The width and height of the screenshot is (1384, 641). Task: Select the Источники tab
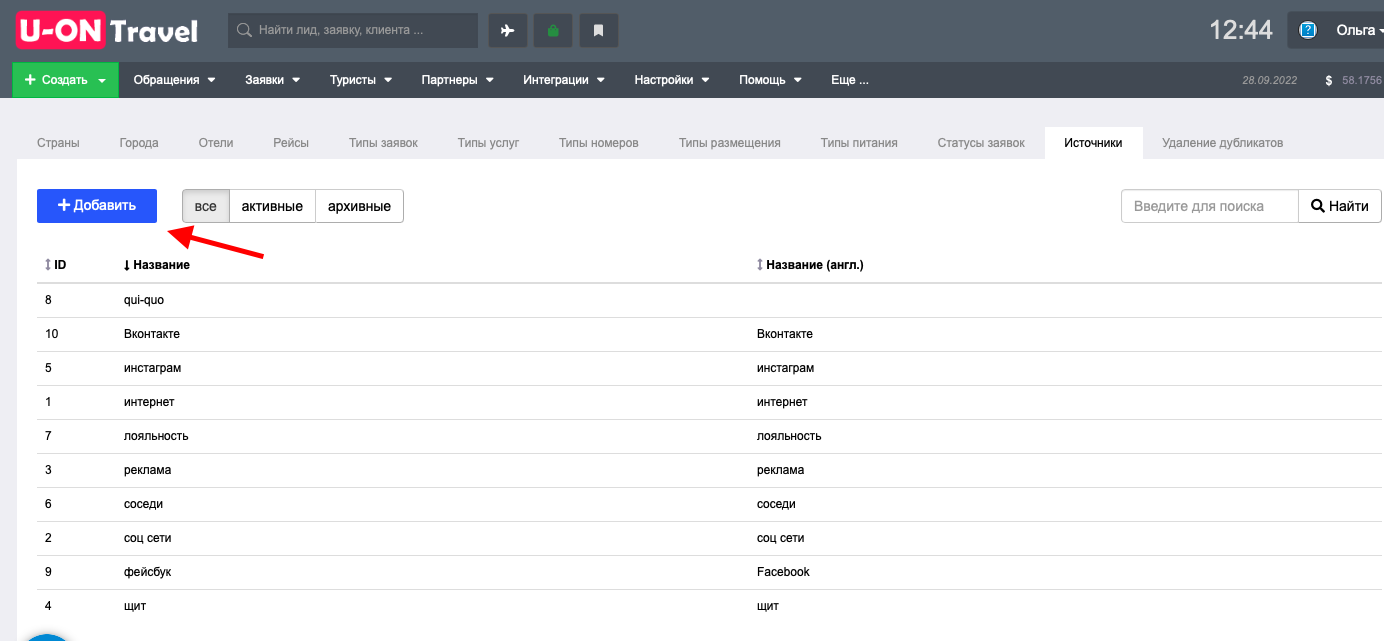1093,143
